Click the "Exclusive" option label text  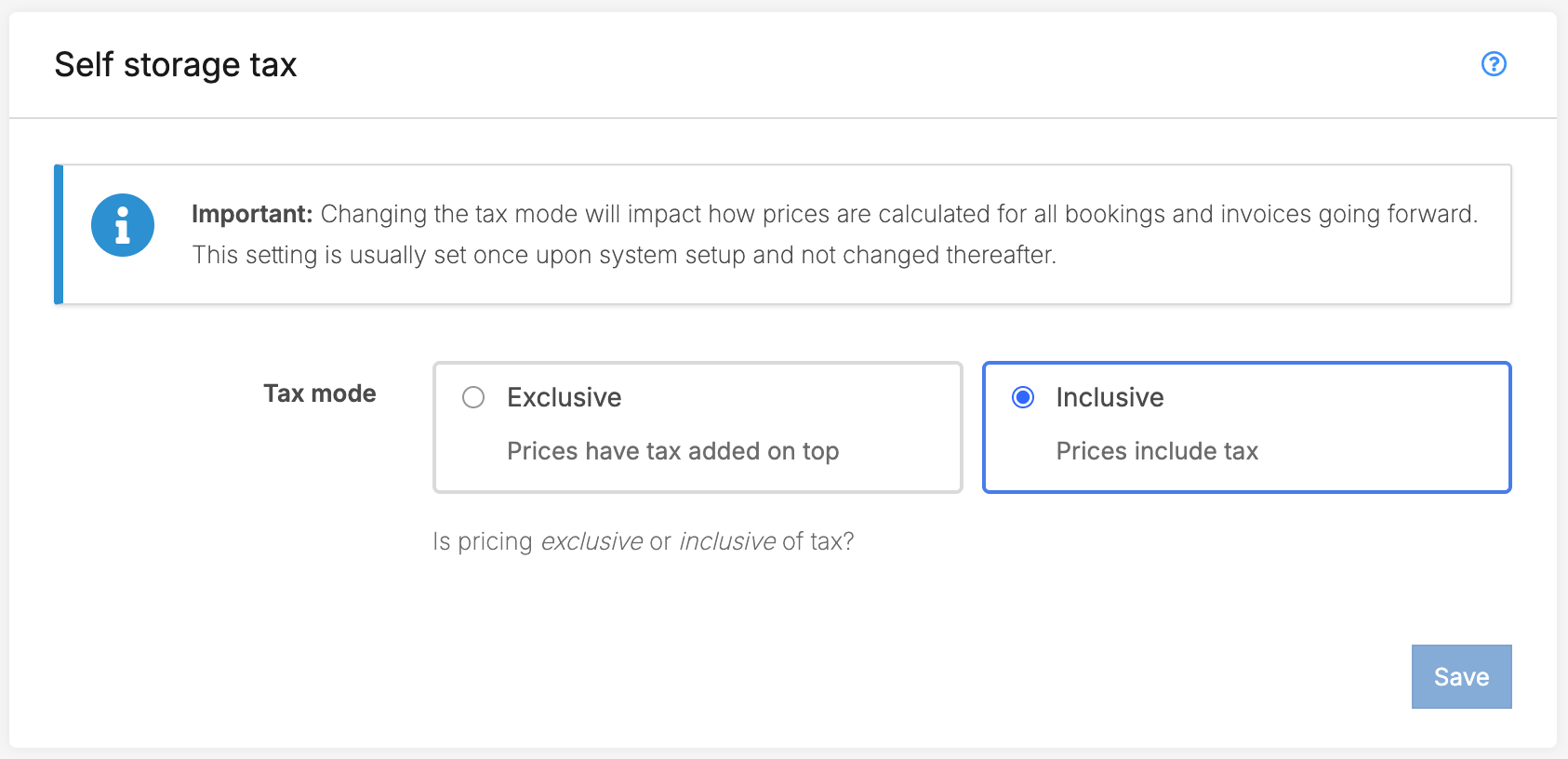click(x=564, y=398)
